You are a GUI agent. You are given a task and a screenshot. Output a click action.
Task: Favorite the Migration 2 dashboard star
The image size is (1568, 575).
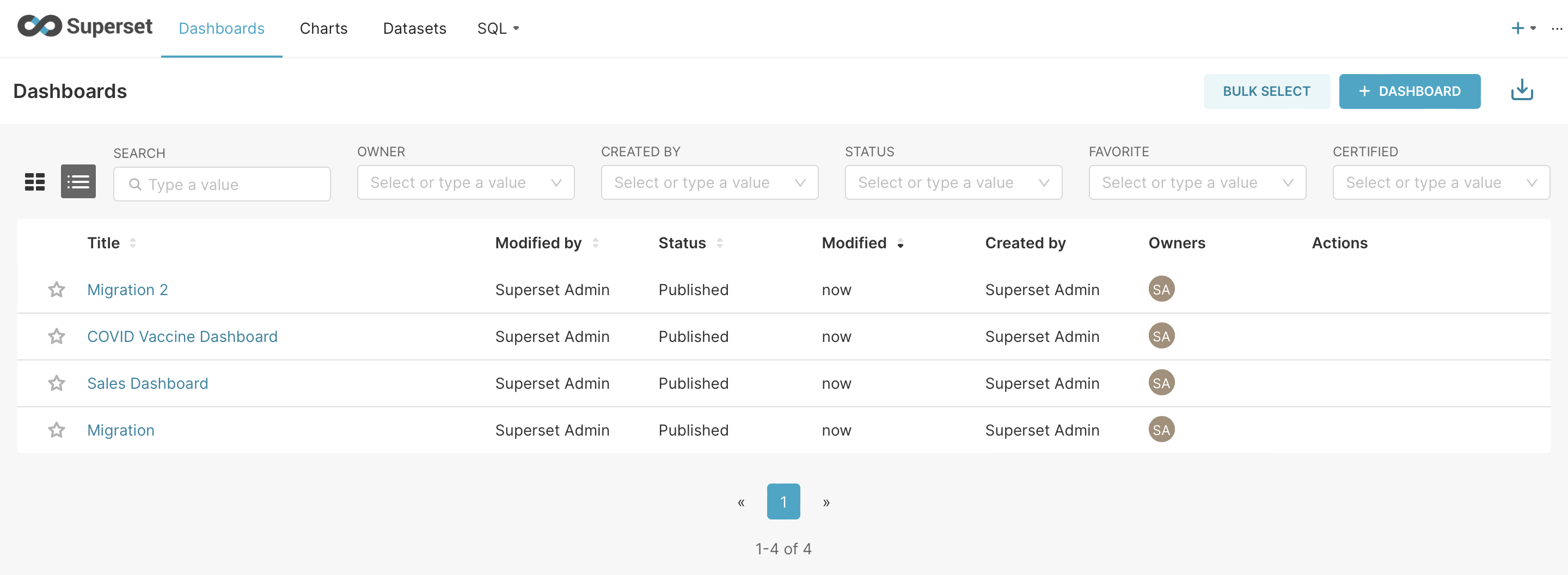[57, 290]
